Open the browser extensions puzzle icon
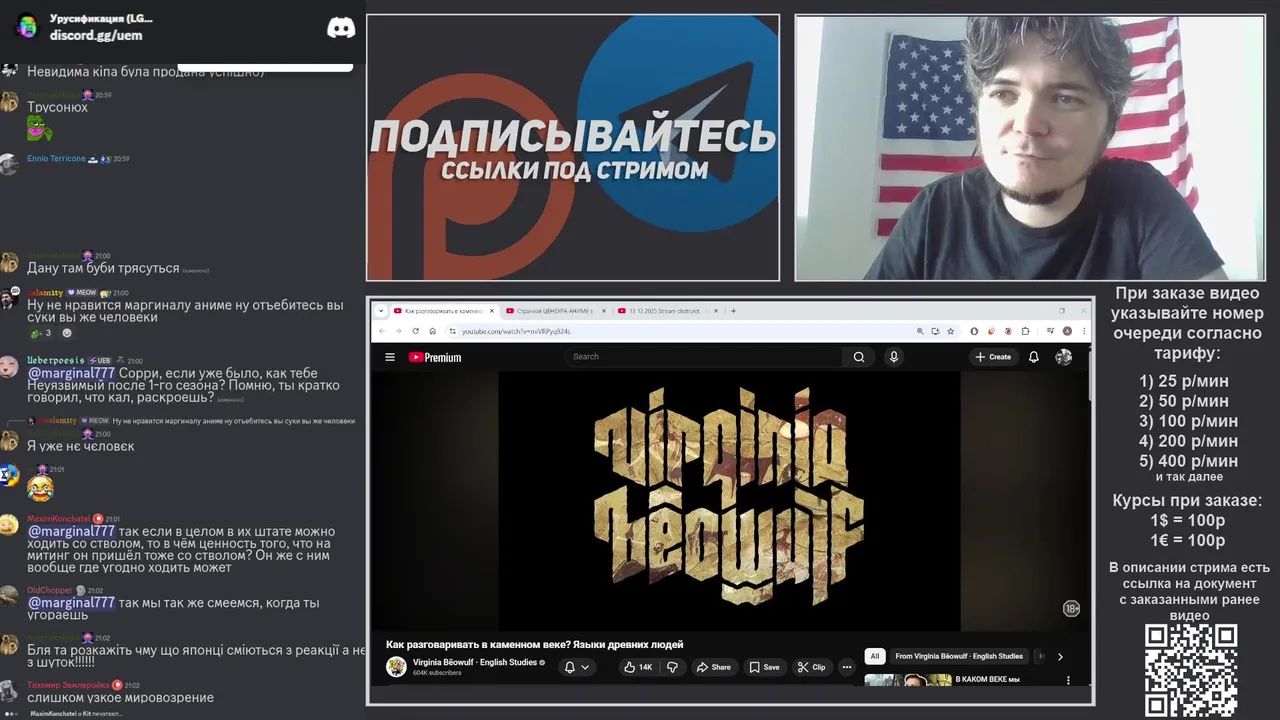Viewport: 1280px width, 720px height. [x=1025, y=331]
